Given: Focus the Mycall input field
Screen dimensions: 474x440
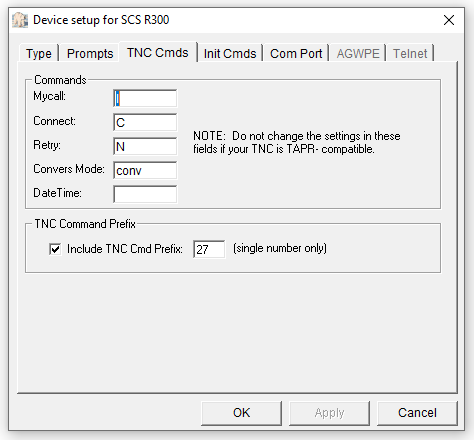Looking at the screenshot, I should 145,98.
